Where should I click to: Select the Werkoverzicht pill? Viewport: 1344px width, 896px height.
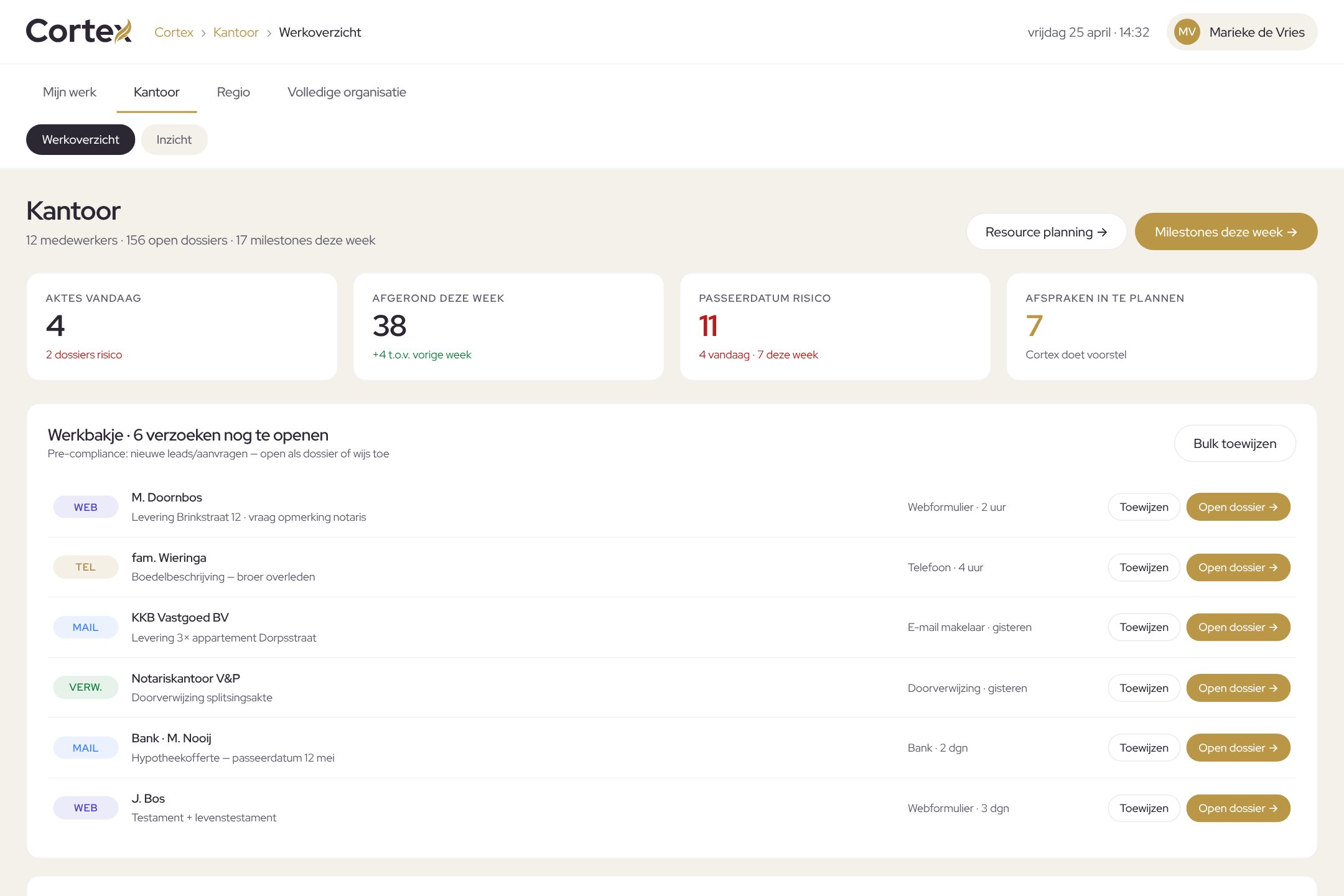click(80, 139)
